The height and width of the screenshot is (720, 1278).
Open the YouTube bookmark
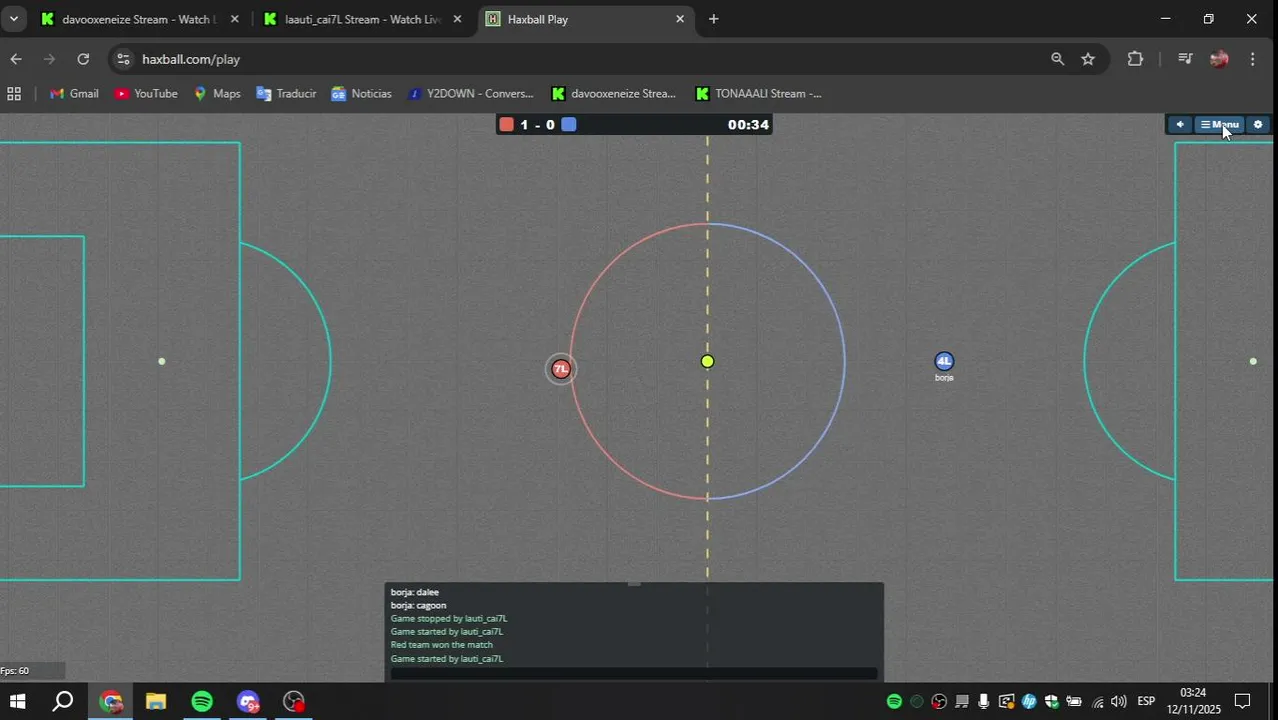145,93
